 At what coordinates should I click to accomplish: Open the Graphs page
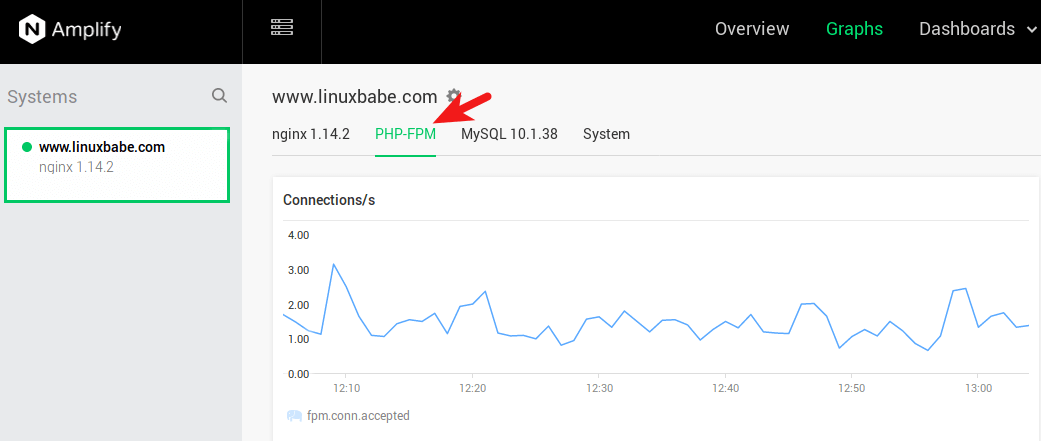tap(854, 29)
